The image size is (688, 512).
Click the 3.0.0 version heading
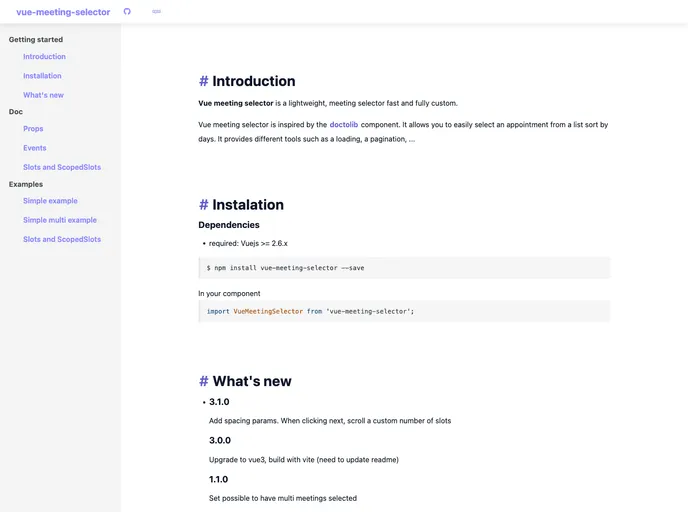[220, 440]
